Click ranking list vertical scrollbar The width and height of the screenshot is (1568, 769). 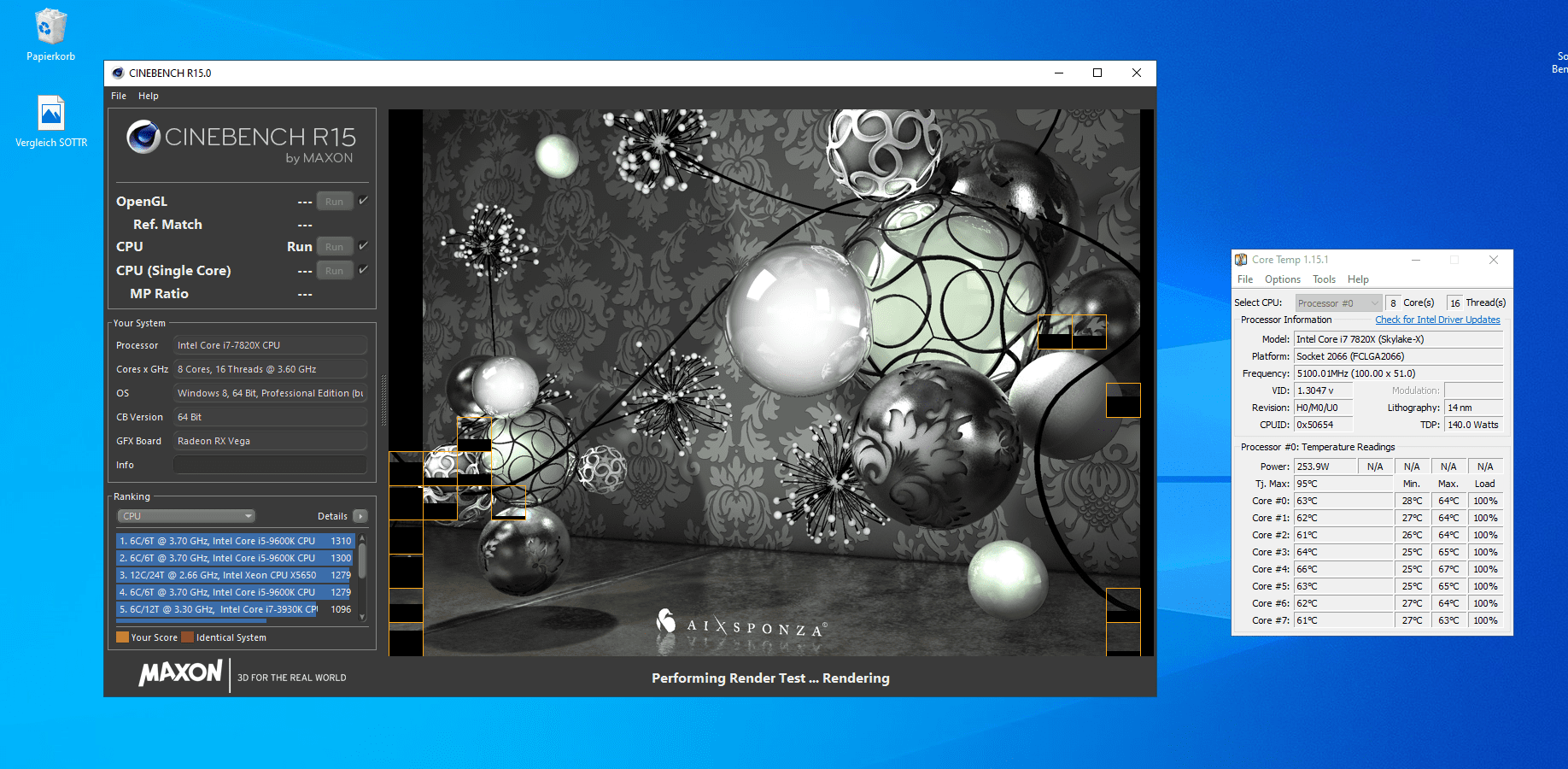(362, 561)
